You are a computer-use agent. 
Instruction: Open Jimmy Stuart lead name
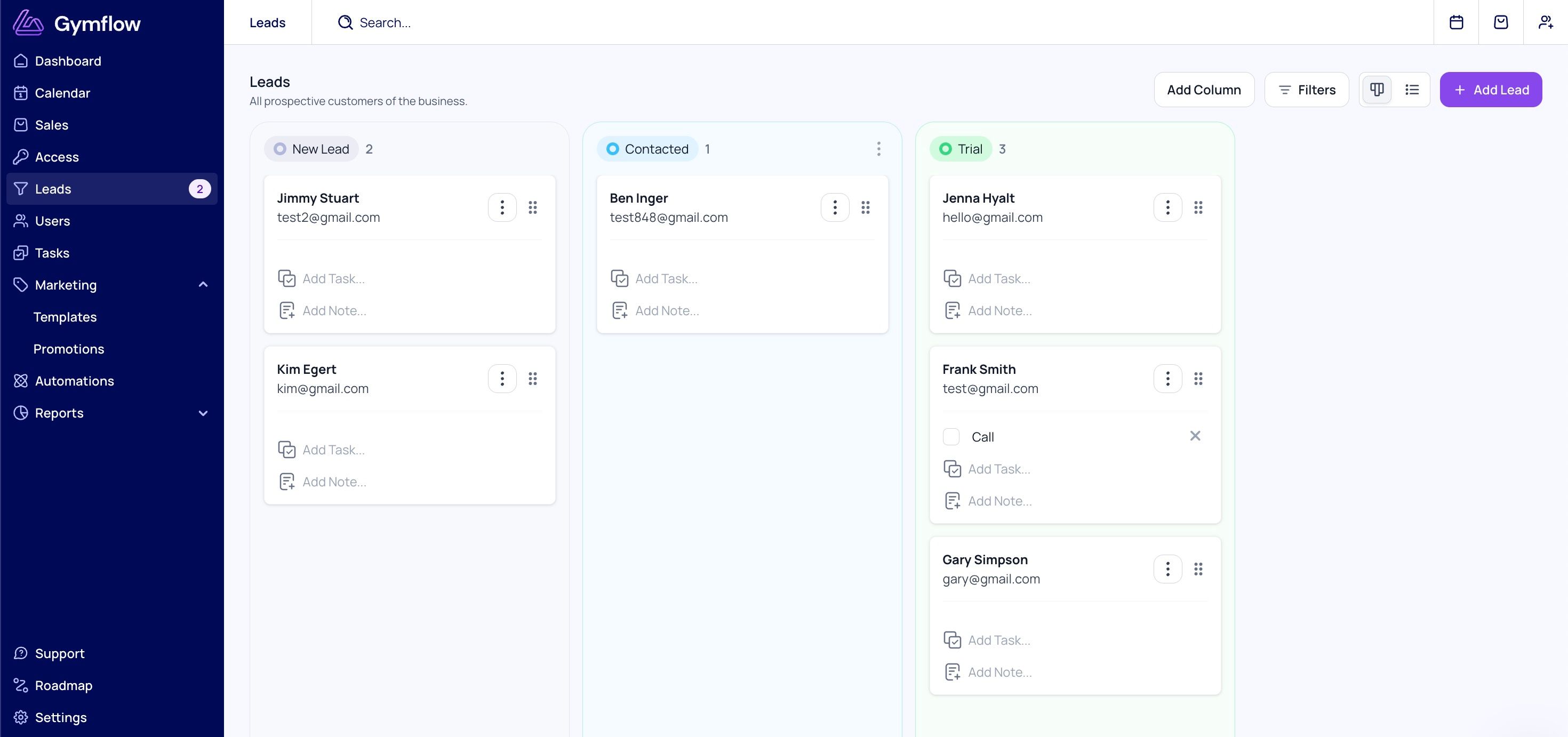coord(318,198)
